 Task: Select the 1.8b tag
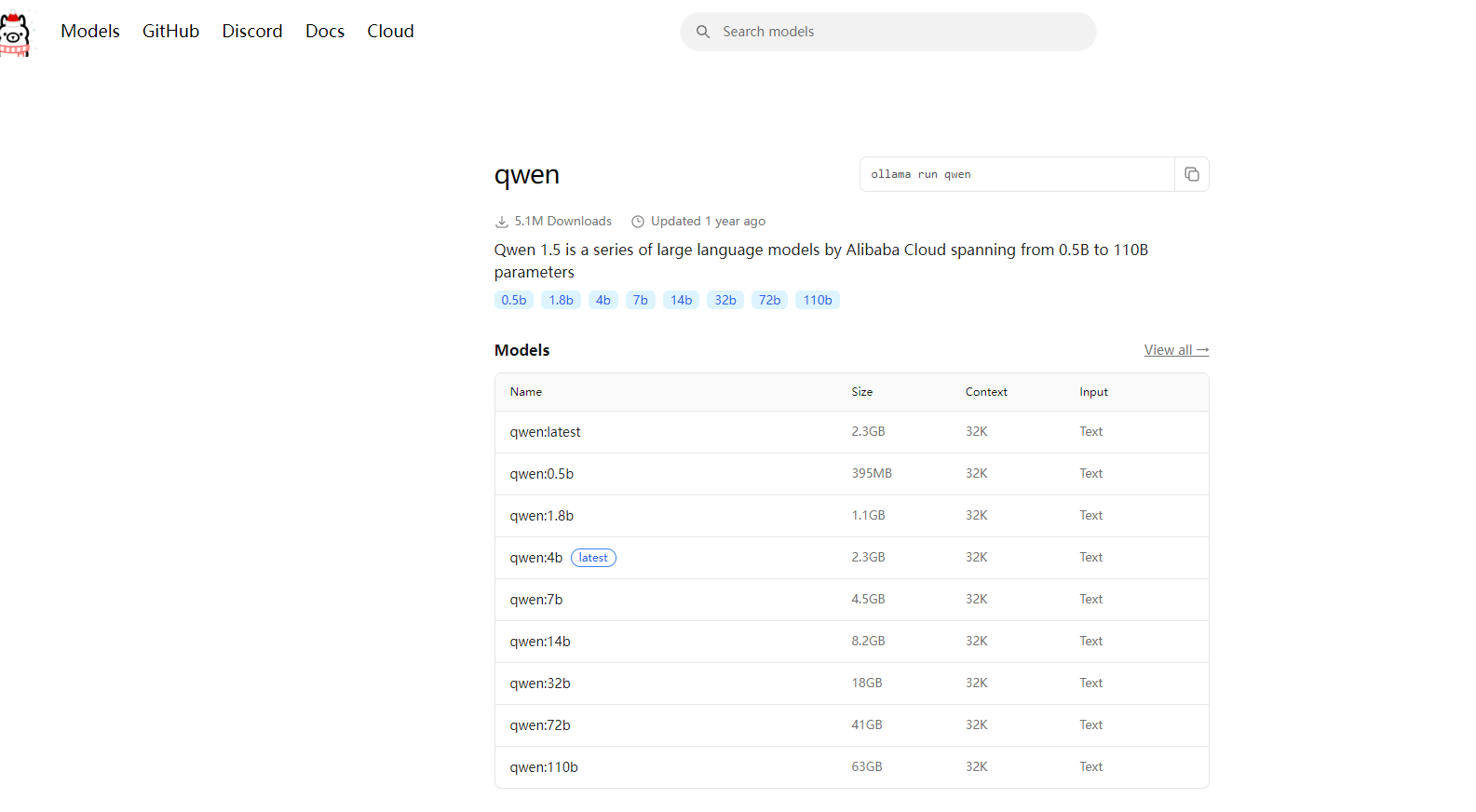point(562,300)
